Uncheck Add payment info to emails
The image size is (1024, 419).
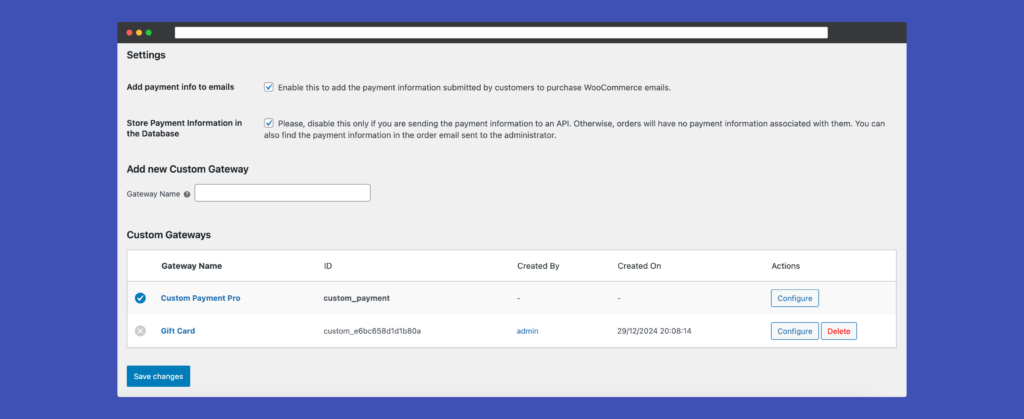[268, 87]
